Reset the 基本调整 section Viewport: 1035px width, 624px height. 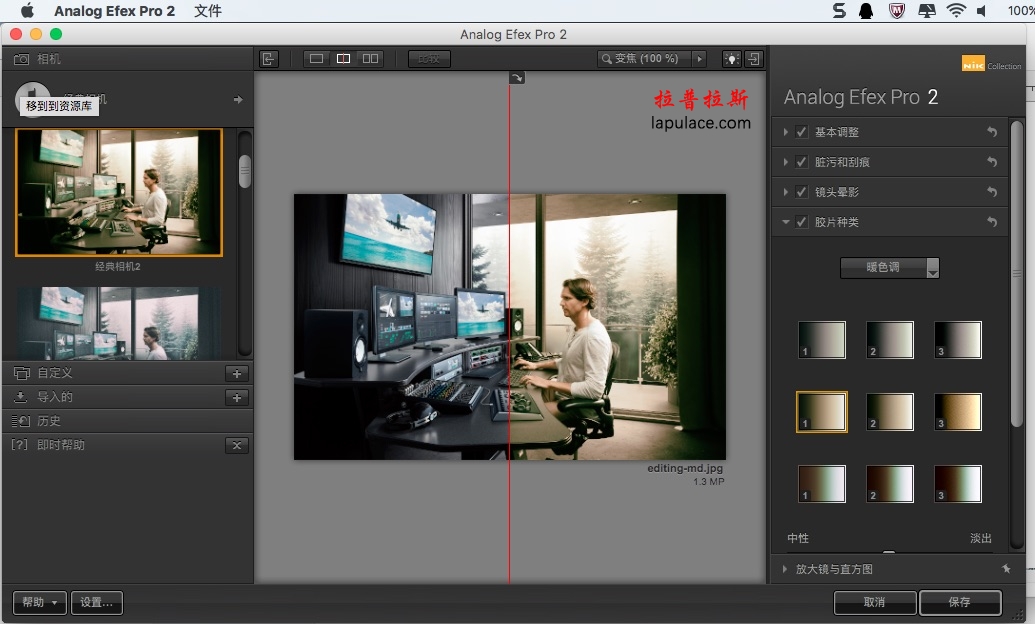(992, 132)
